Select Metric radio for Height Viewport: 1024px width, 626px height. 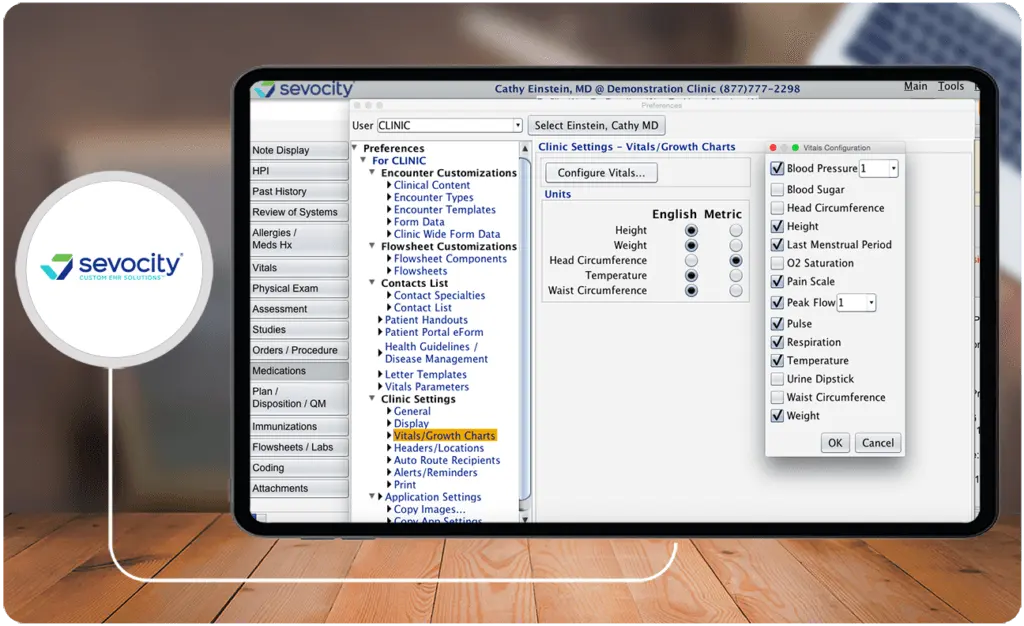click(736, 230)
